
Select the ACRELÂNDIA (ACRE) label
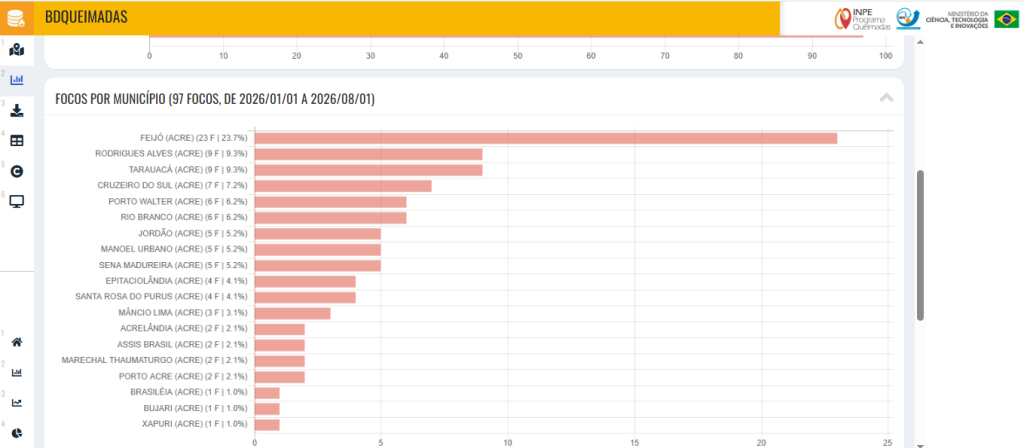coord(185,329)
